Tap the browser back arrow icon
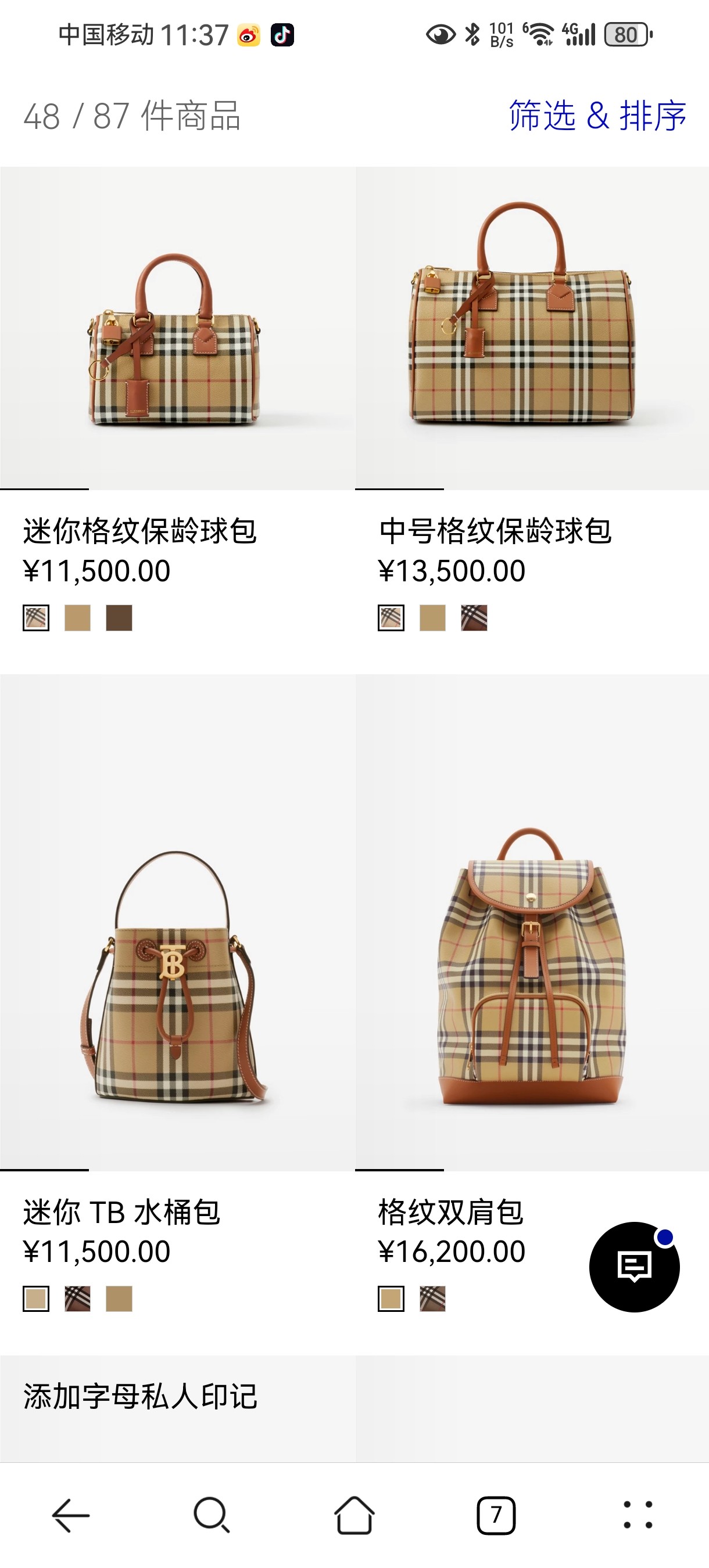This screenshot has width=709, height=1568. point(71,1515)
